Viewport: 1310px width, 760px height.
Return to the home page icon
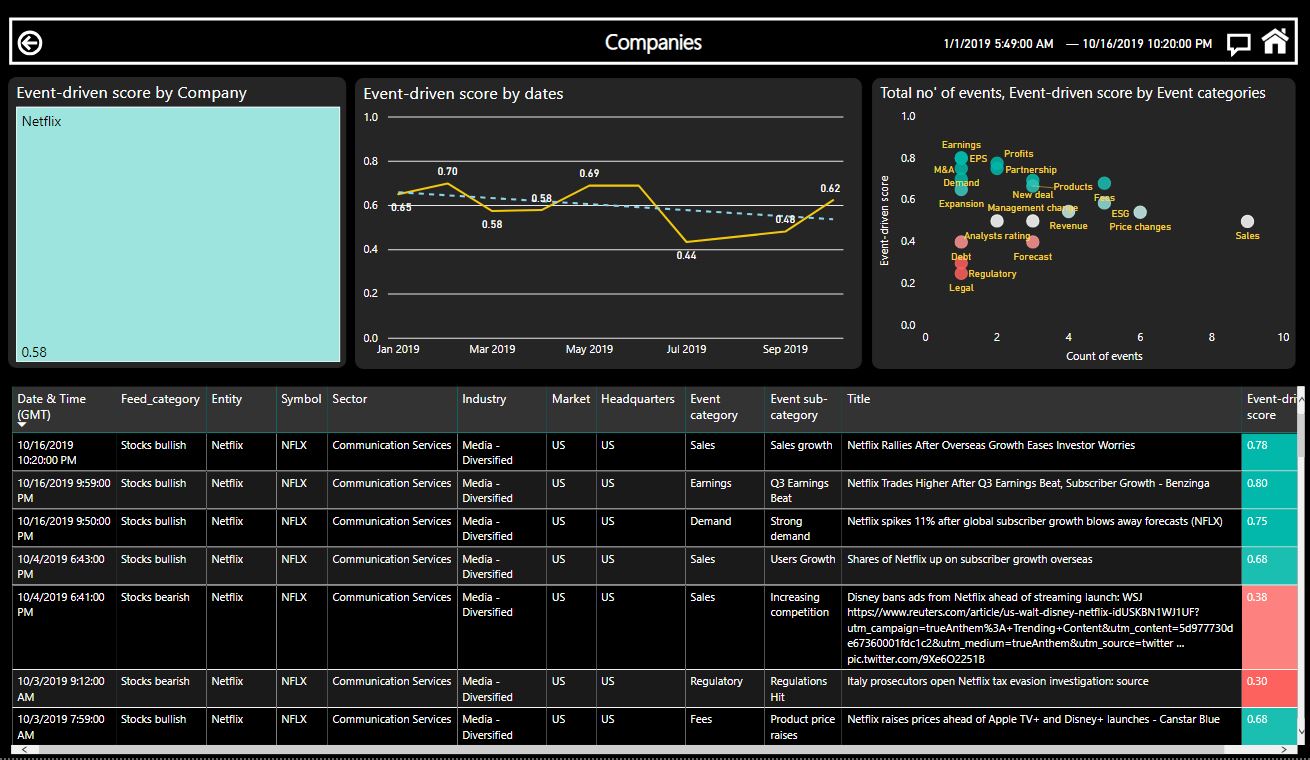[1275, 41]
